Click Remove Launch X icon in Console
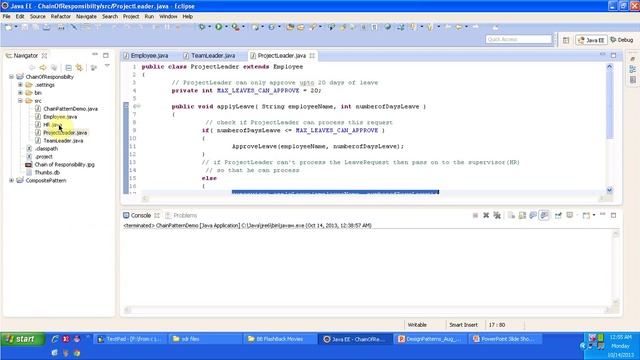Image resolution: width=640 pixels, height=360 pixels. pos(486,215)
